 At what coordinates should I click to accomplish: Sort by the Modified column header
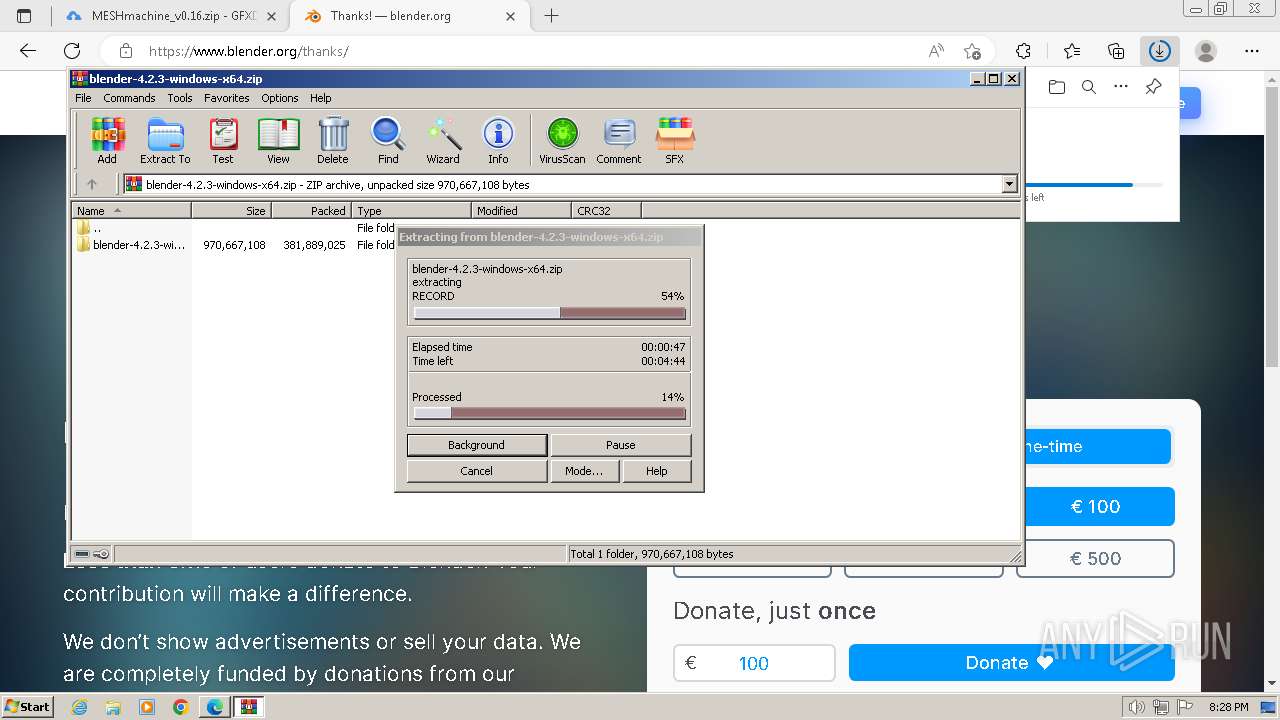(521, 211)
